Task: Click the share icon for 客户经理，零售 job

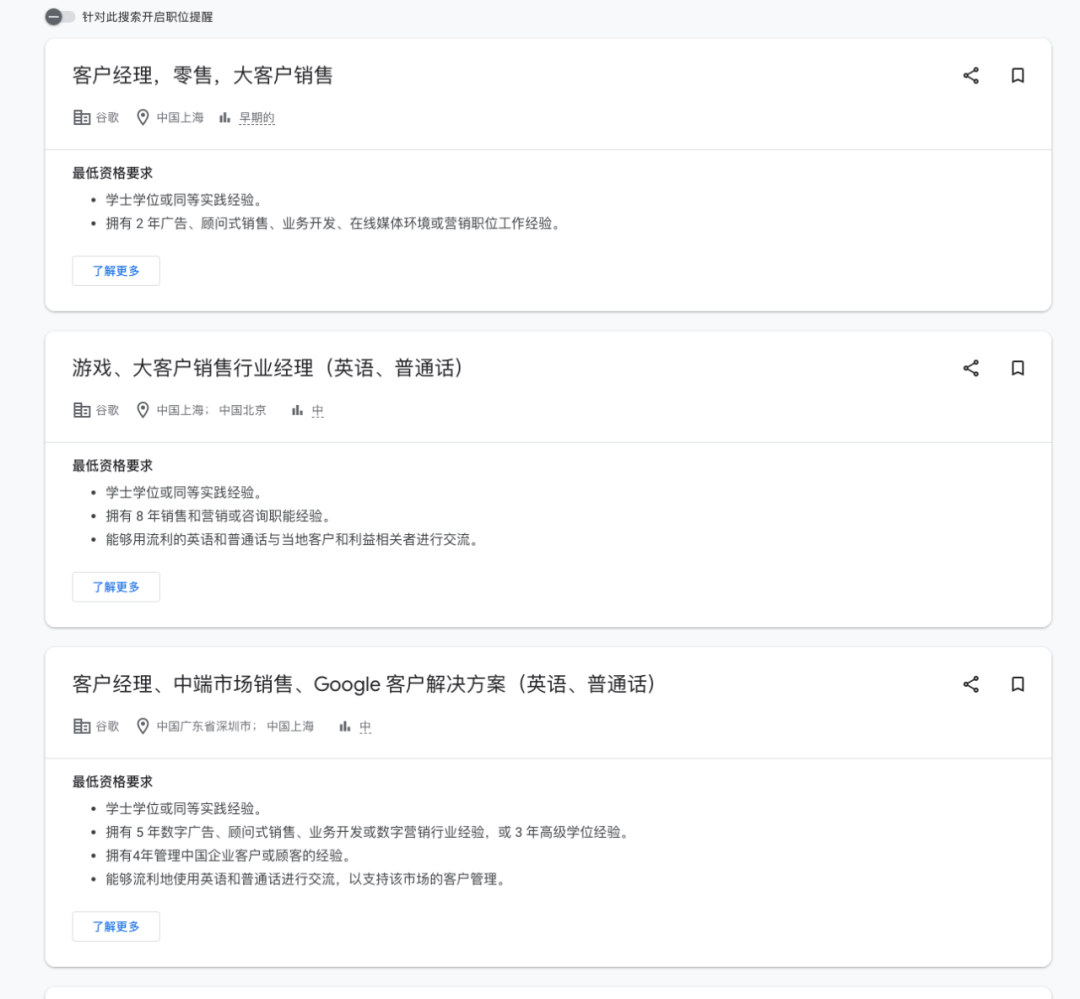Action: (x=969, y=75)
